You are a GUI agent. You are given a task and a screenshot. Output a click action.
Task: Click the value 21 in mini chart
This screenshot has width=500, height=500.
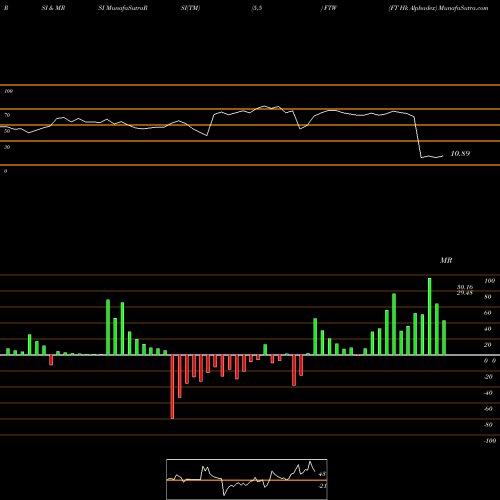pos(322,486)
